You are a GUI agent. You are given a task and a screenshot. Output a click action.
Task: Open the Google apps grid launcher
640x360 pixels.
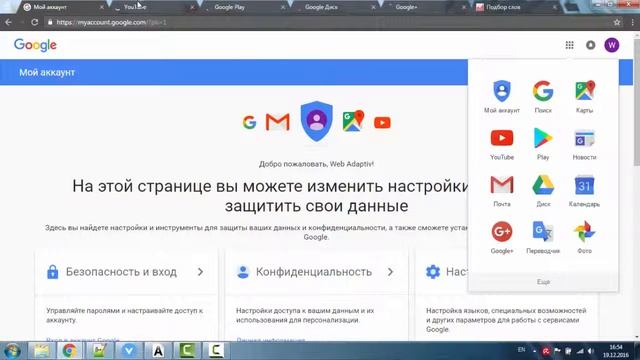point(569,45)
